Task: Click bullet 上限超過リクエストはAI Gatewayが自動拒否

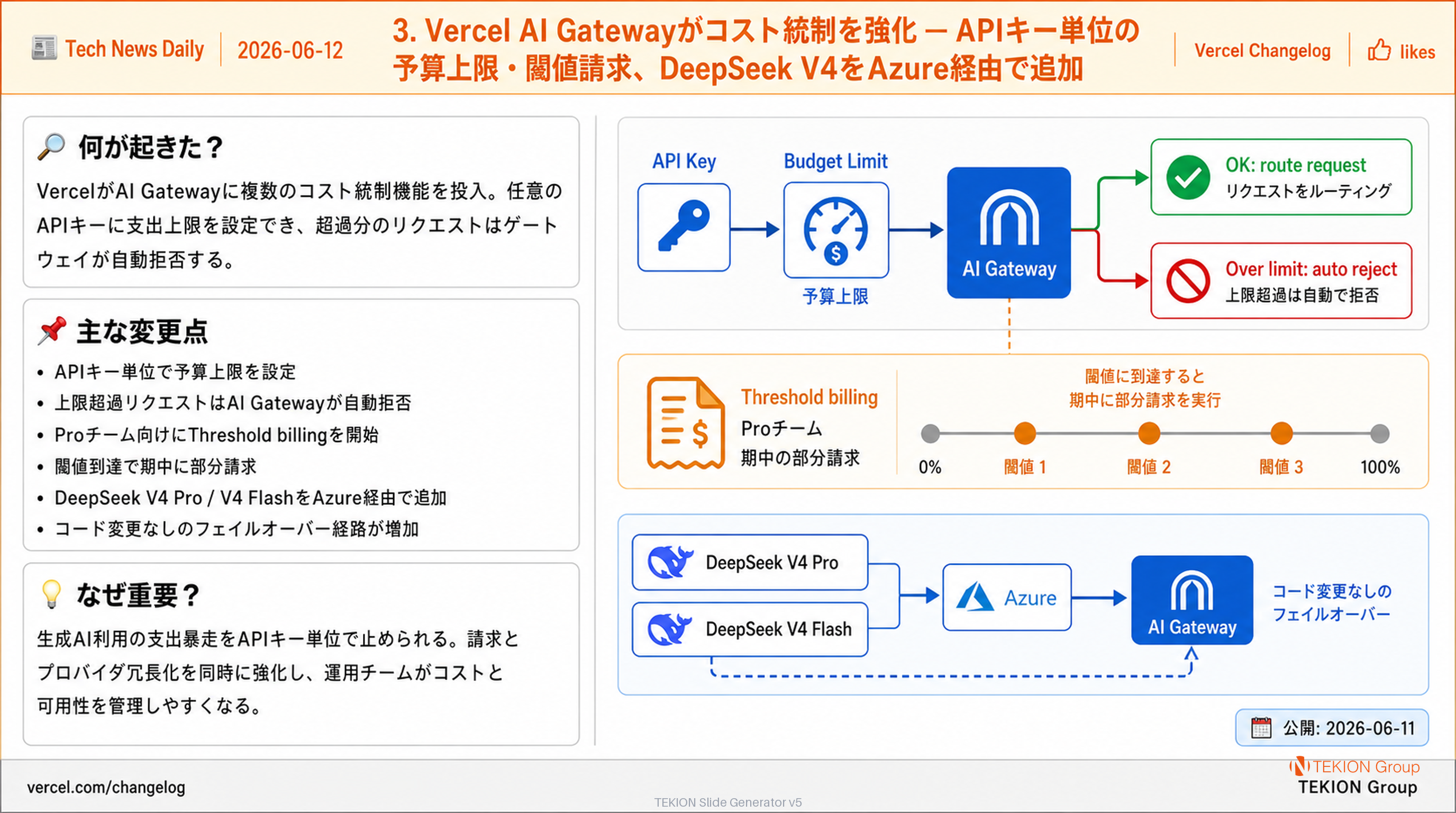Action: 233,403
